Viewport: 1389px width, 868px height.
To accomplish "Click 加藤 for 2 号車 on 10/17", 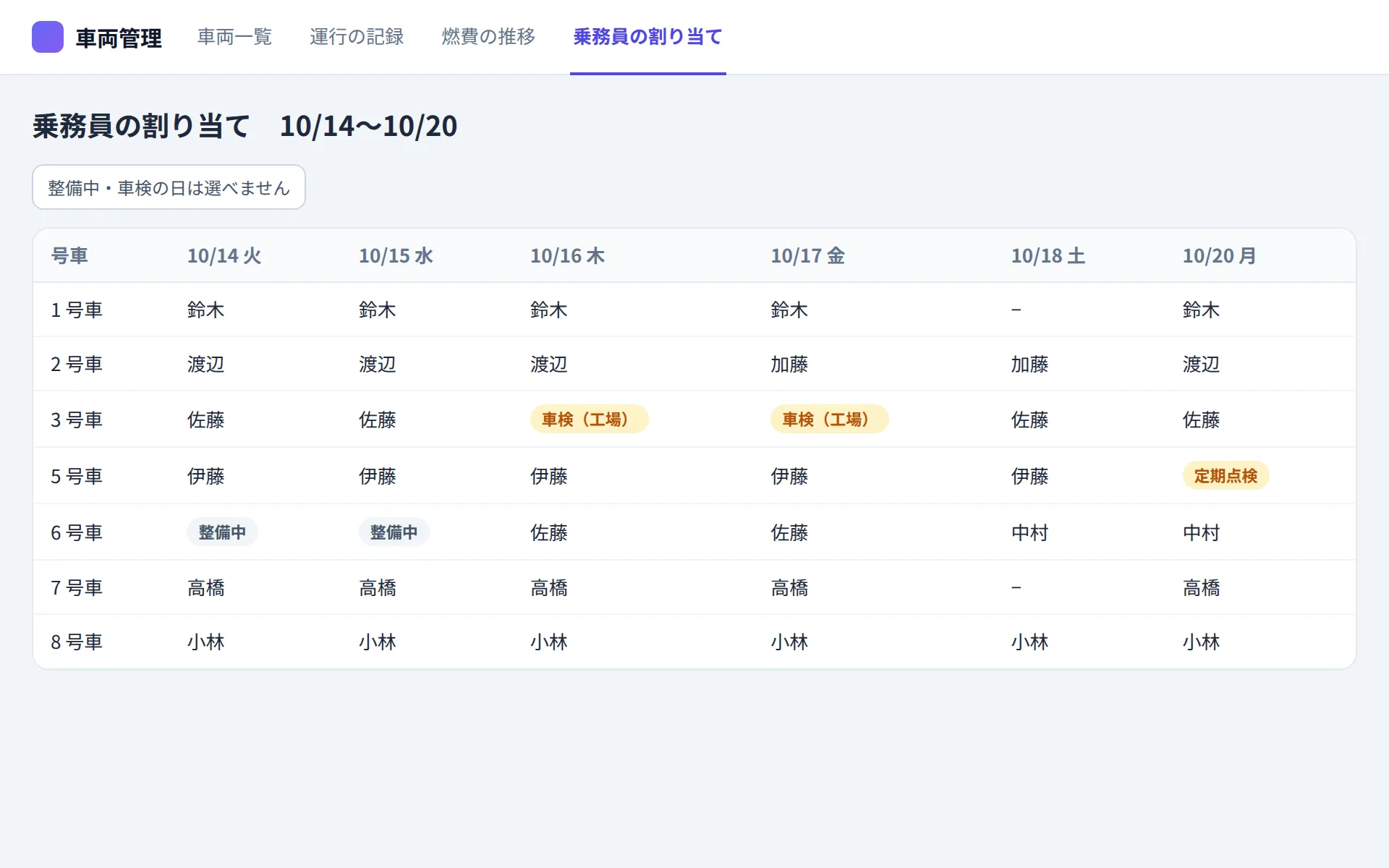I will pyautogui.click(x=789, y=365).
